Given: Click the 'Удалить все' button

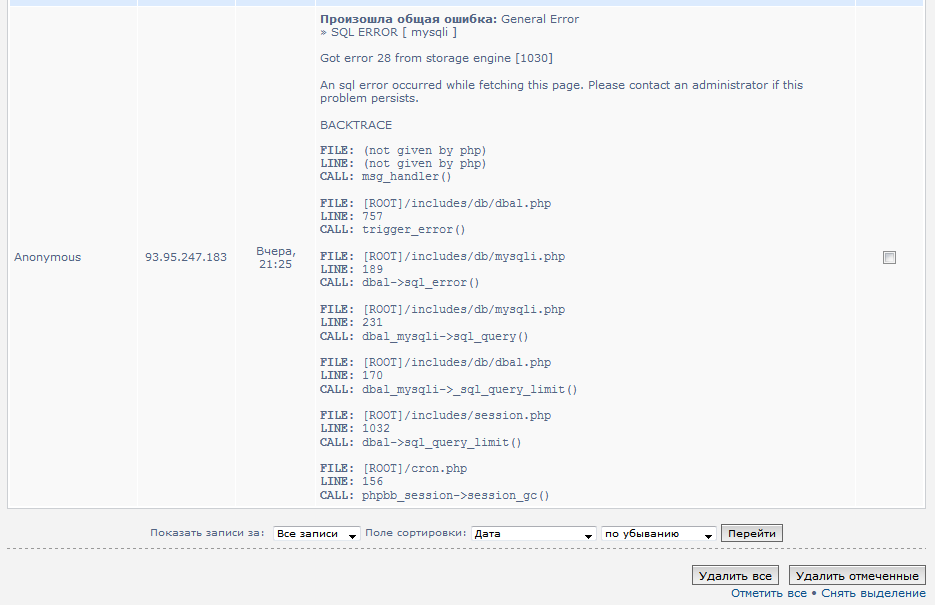Looking at the screenshot, I should 735,576.
